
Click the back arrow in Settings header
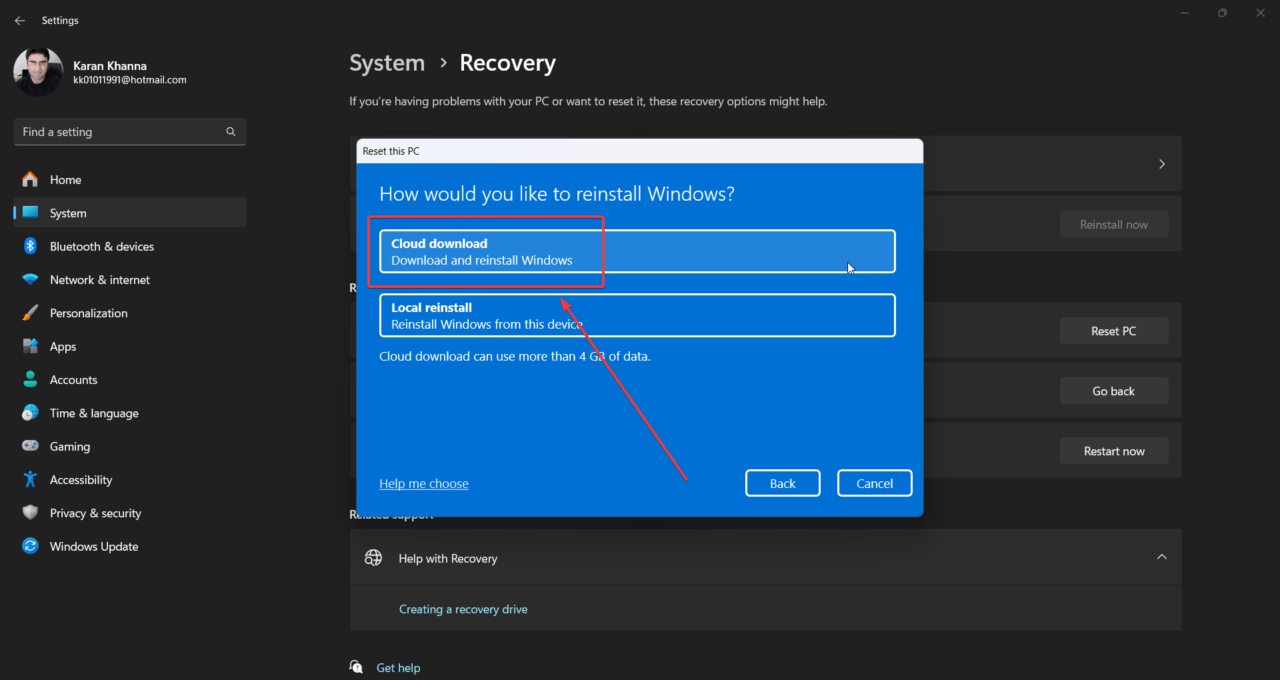pos(20,21)
